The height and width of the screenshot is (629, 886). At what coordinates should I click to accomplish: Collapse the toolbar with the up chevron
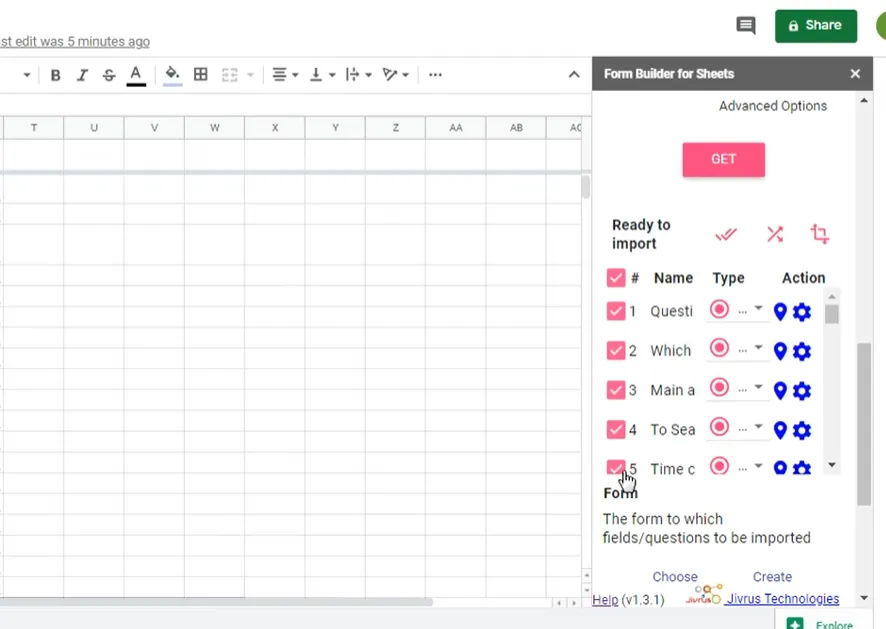tap(574, 75)
